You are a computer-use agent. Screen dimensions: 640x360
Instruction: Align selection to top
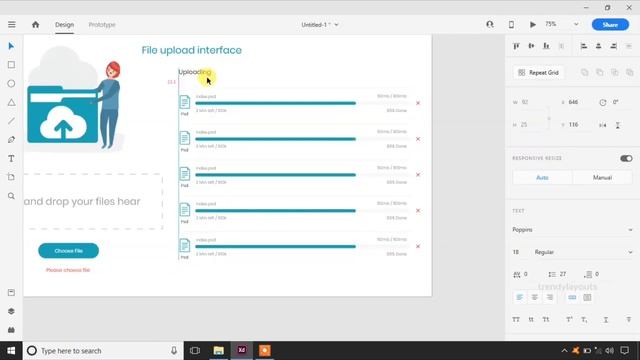(x=516, y=46)
